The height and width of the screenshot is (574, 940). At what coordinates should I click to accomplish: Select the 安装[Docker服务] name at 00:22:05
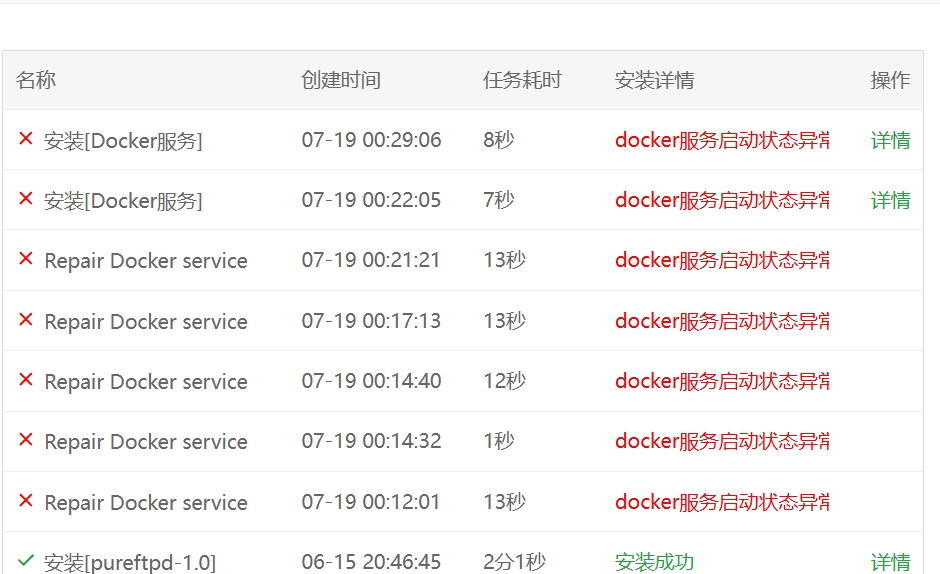tap(123, 201)
